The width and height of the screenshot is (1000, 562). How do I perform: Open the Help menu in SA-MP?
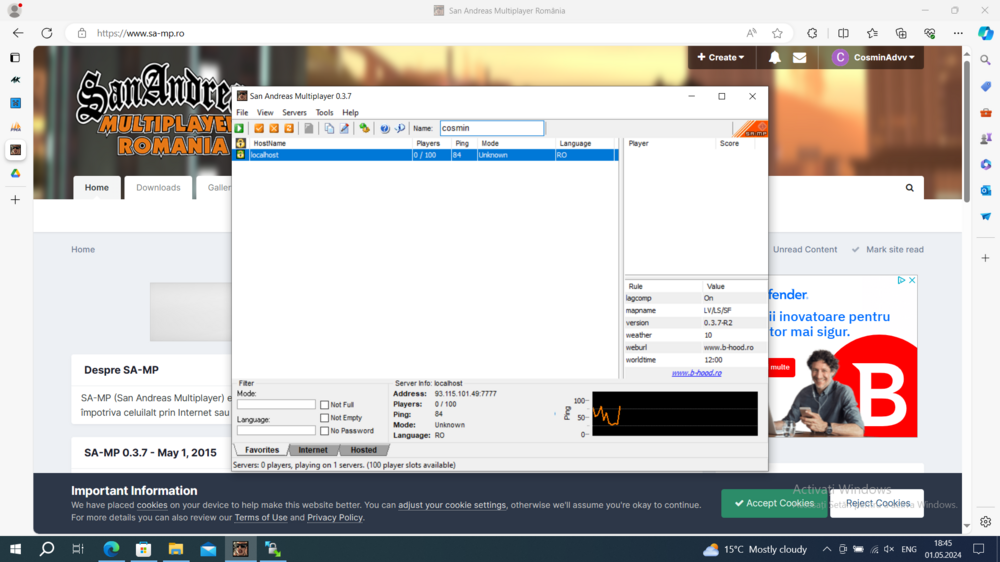click(350, 112)
